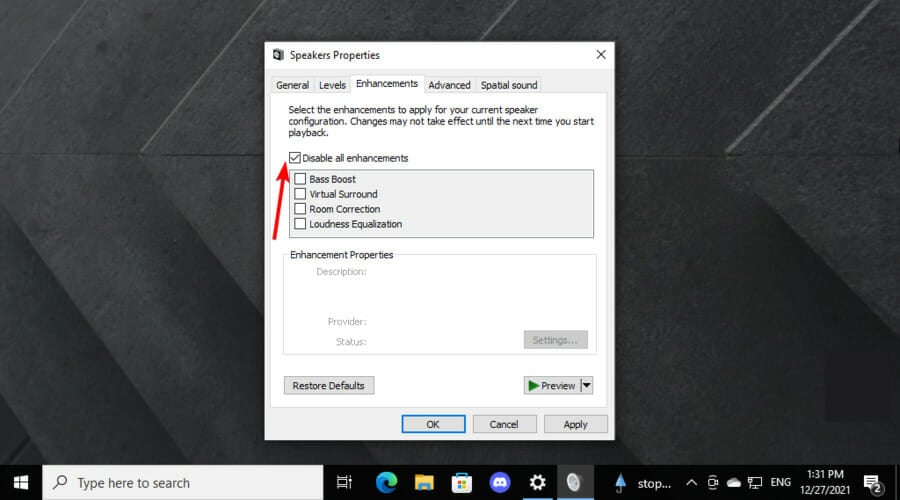The image size is (900, 500).
Task: Uncheck Disable all enhancements checkbox
Action: [294, 158]
